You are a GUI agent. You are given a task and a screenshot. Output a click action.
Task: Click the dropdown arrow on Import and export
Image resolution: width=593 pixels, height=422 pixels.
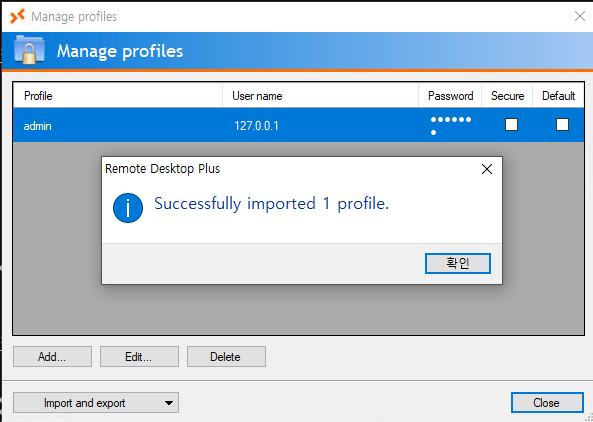point(169,403)
